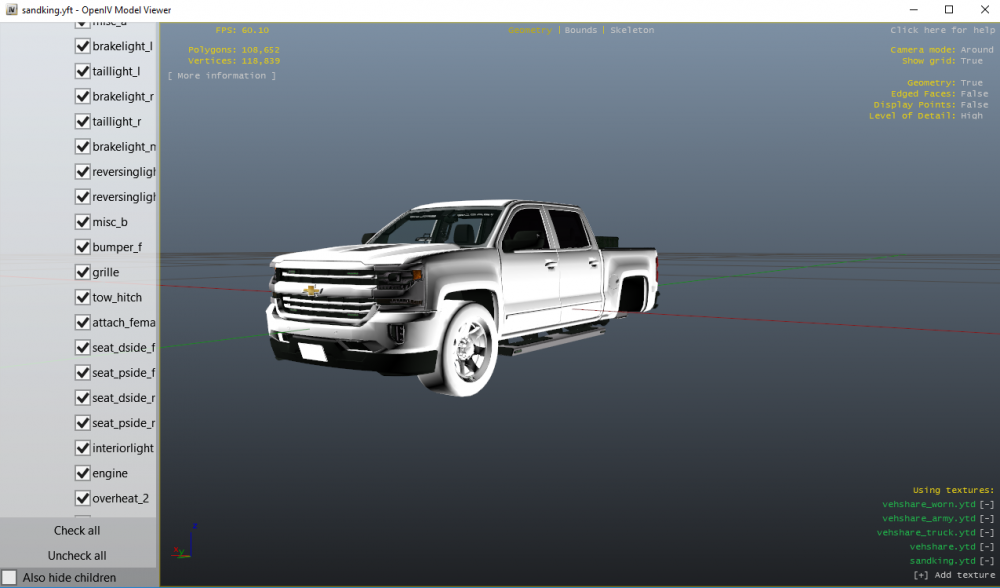Image resolution: width=1000 pixels, height=588 pixels.
Task: Maximize the OpenIV Model Viewer window
Action: [949, 10]
